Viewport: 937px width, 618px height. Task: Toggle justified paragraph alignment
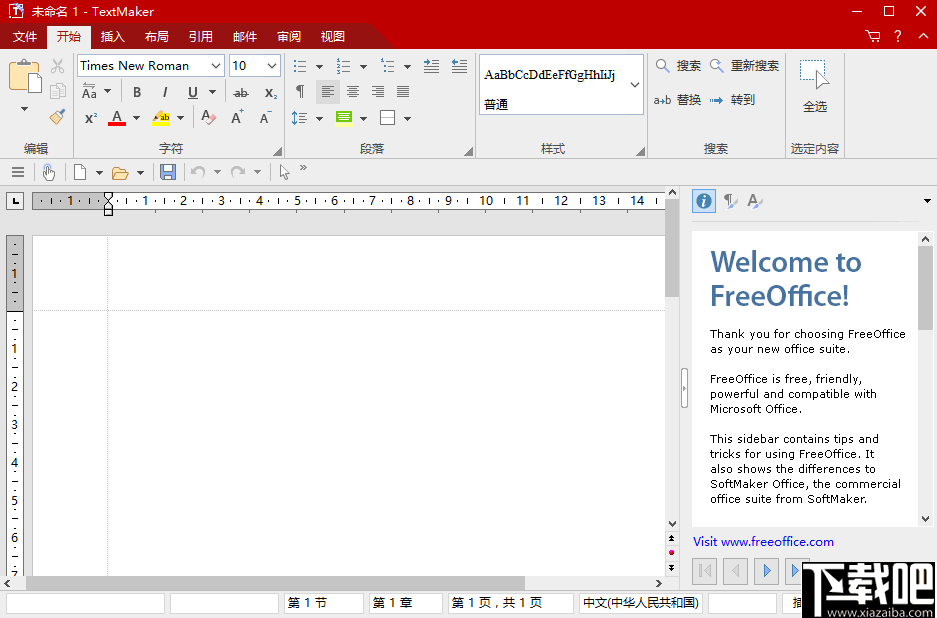[x=403, y=91]
